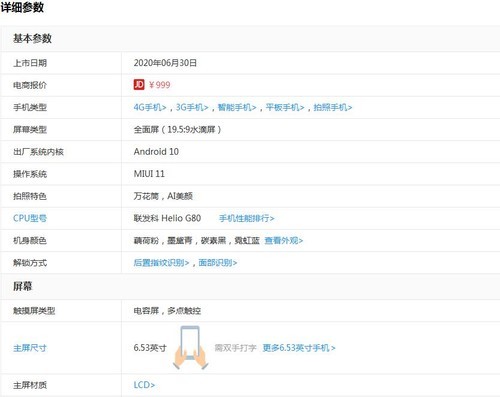
Task: Click the 操作系统 row label
Action: (30, 174)
